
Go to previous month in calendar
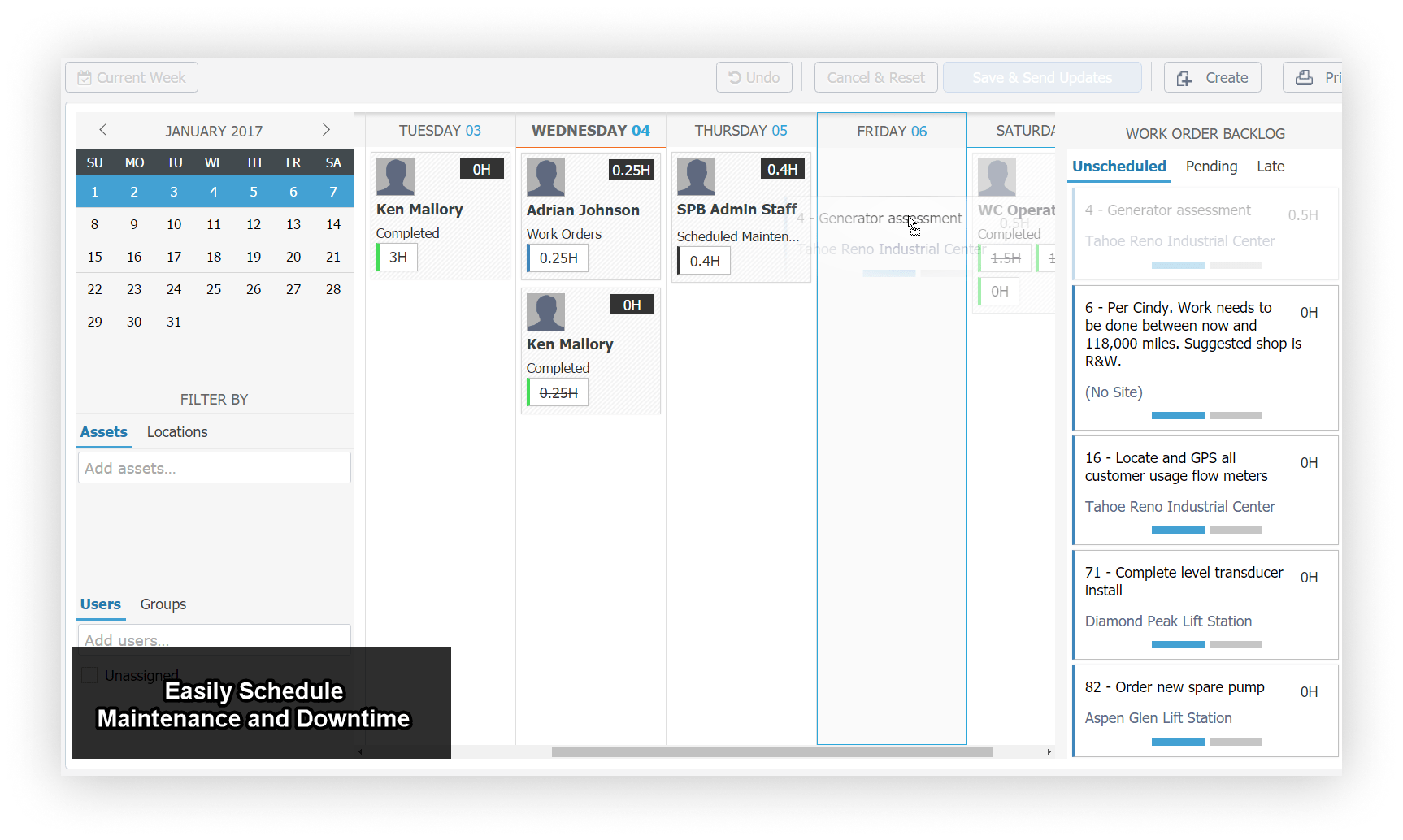[x=103, y=130]
